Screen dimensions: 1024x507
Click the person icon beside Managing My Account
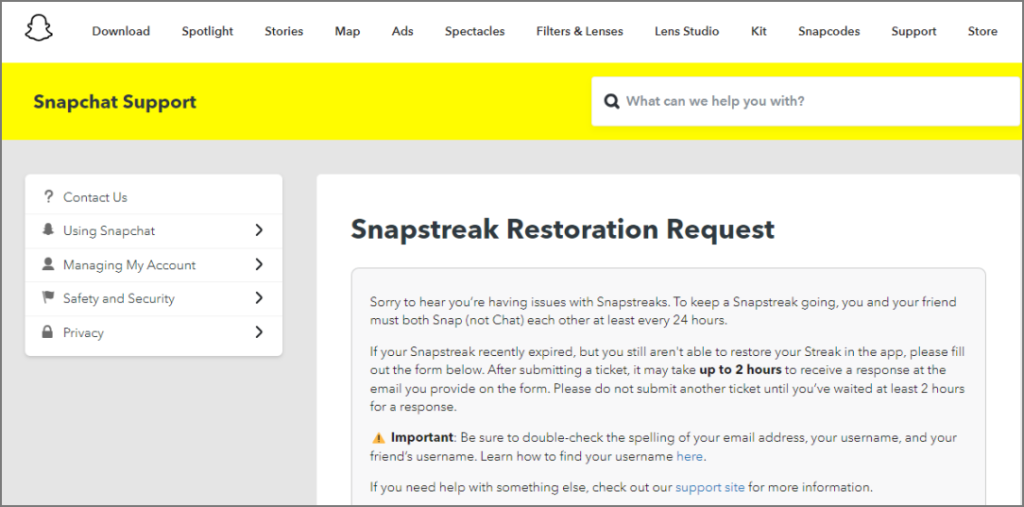pos(47,265)
